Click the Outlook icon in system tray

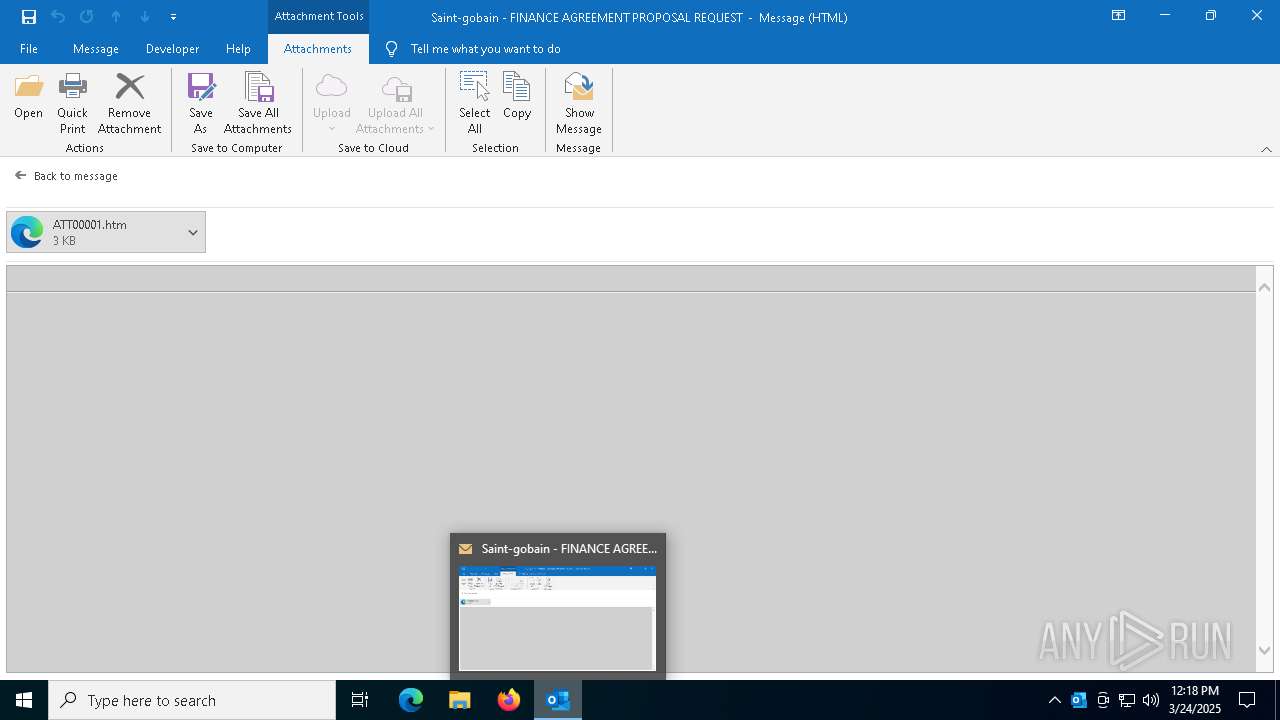point(1079,700)
